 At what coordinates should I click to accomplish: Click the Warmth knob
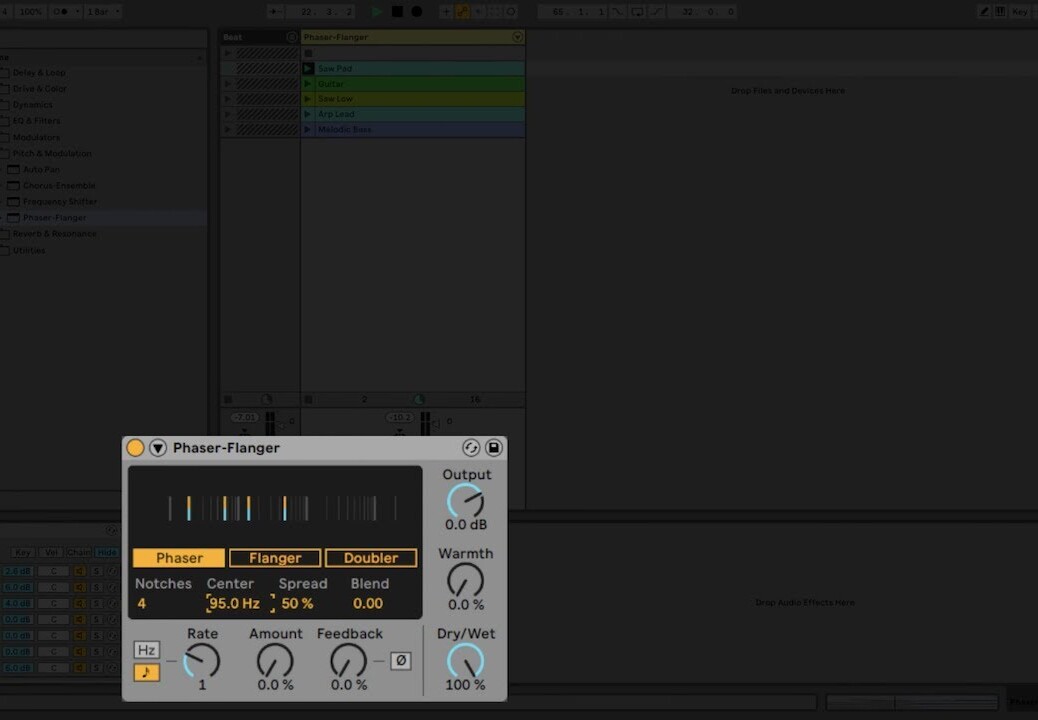(x=465, y=581)
